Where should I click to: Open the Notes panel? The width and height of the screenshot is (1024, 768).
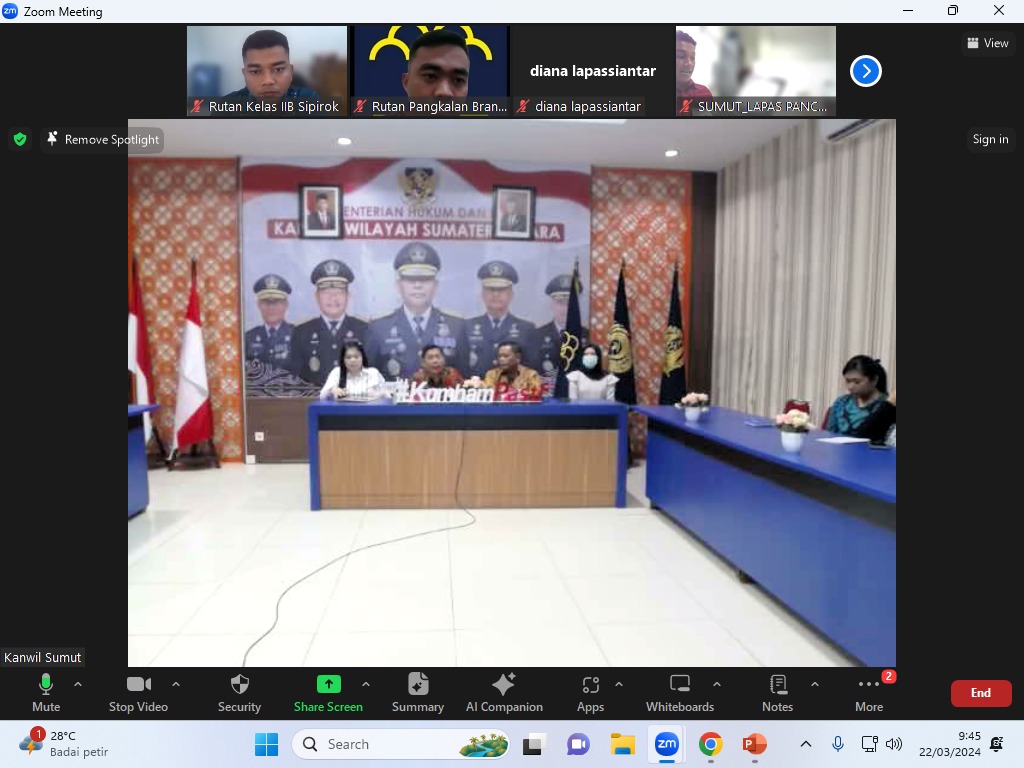coord(777,692)
